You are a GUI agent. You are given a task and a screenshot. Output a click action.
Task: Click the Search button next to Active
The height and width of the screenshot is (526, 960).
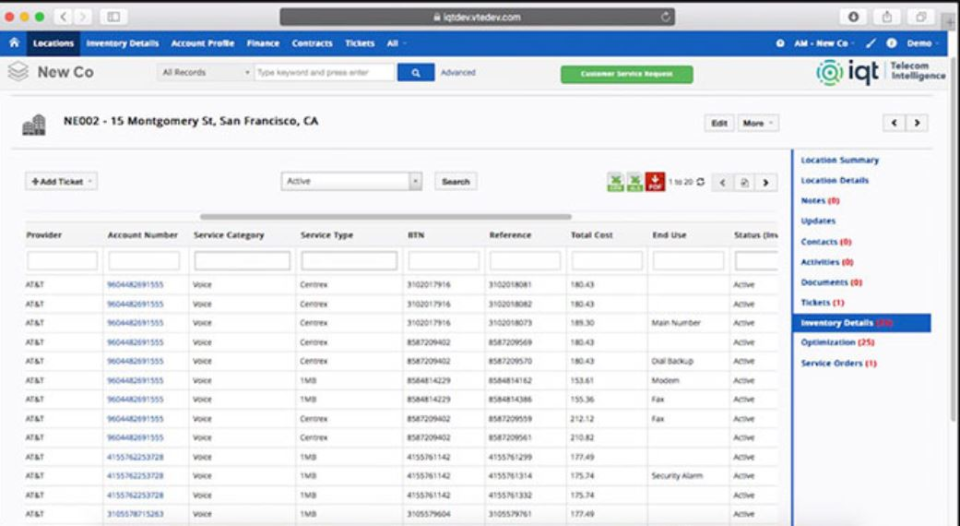456,182
